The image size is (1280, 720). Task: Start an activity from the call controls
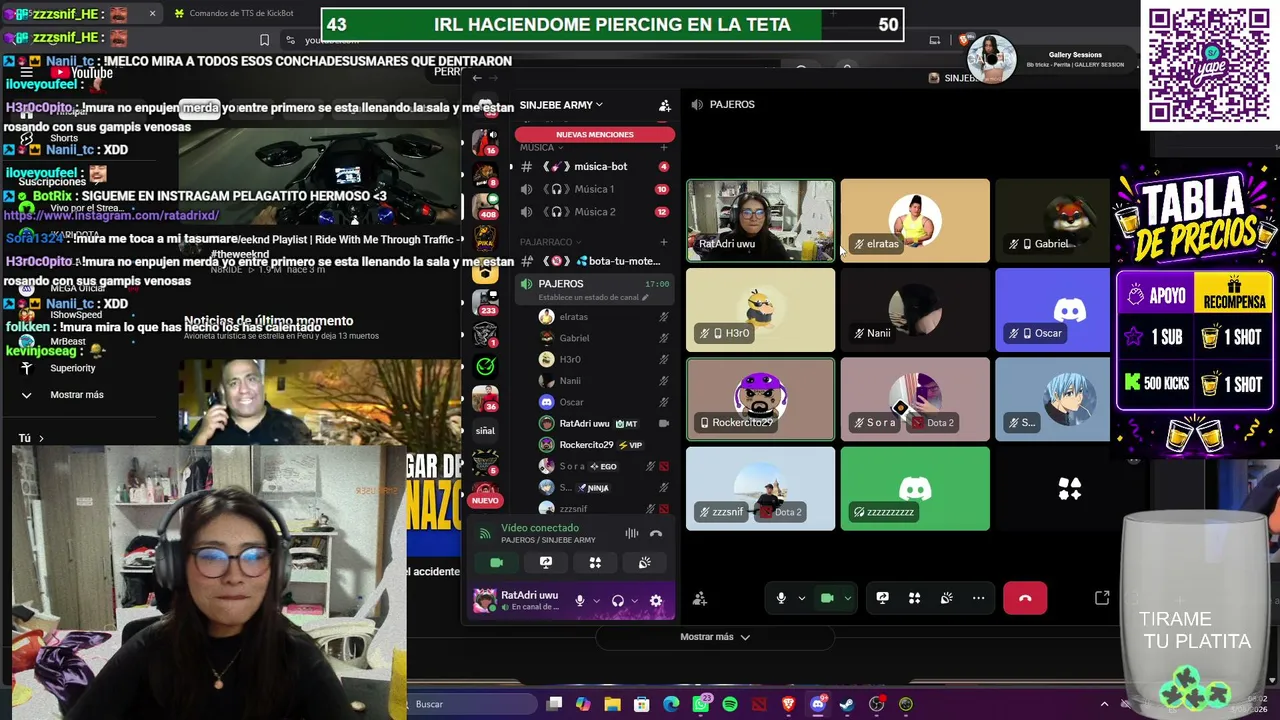pyautogui.click(x=914, y=598)
